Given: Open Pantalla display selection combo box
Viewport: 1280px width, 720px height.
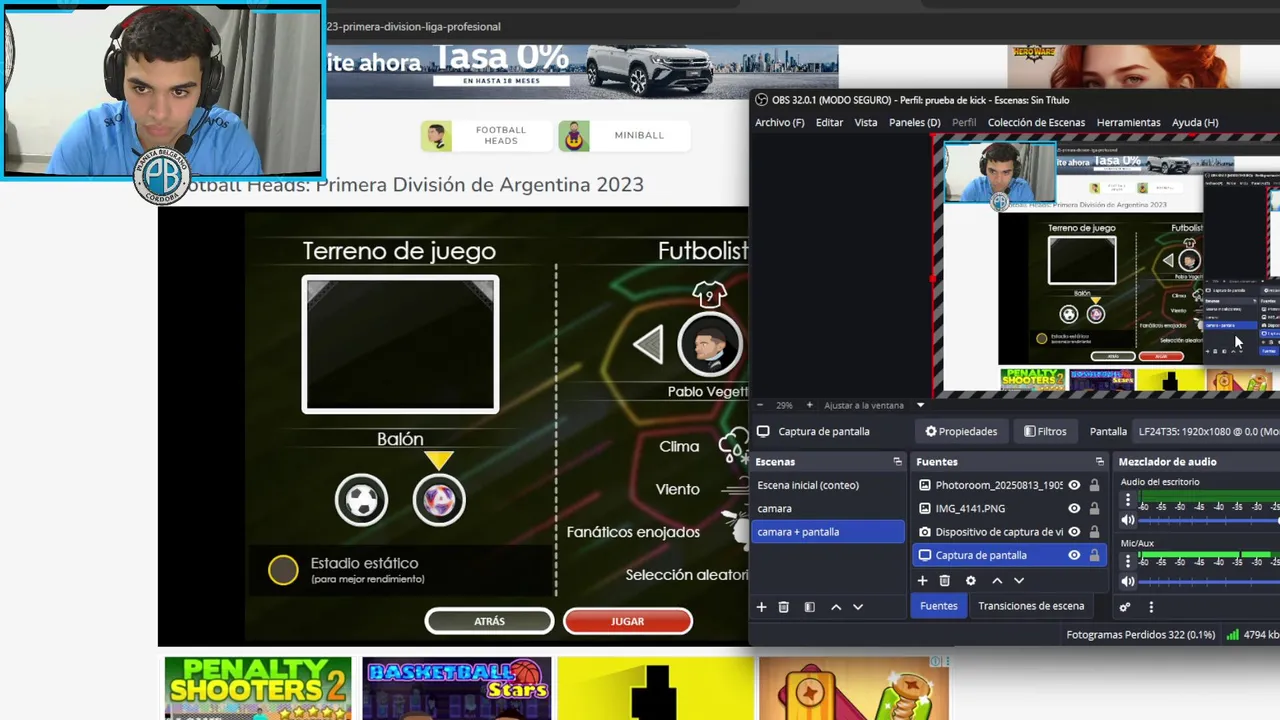Looking at the screenshot, I should [x=1208, y=431].
